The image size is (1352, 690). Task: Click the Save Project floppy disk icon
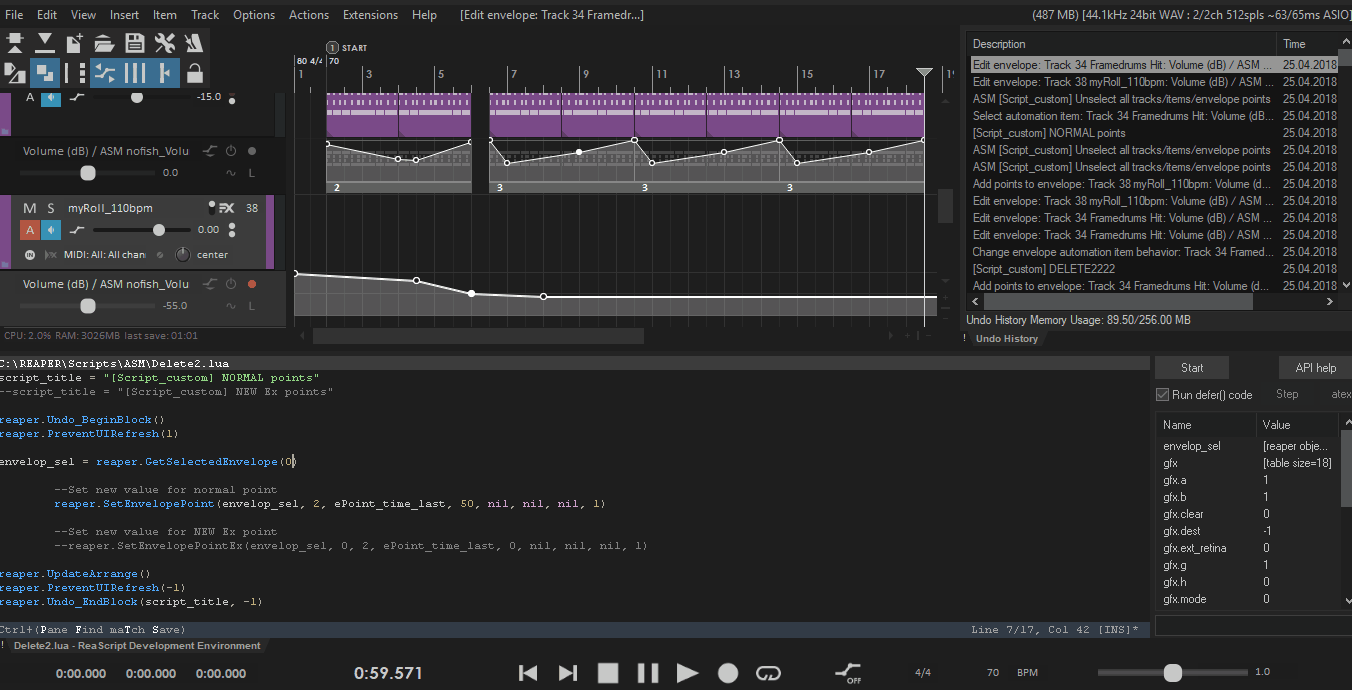pos(135,43)
